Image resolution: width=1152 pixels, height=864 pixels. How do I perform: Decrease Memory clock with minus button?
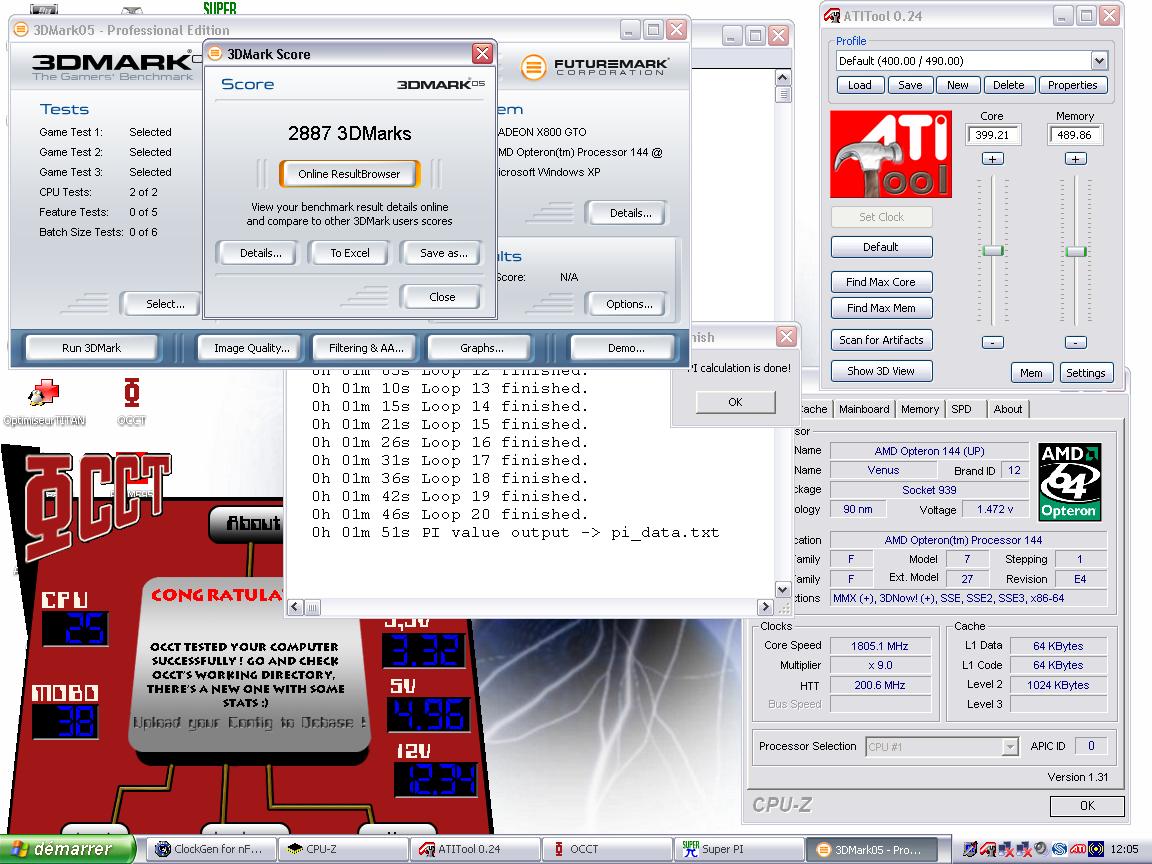tap(1075, 342)
